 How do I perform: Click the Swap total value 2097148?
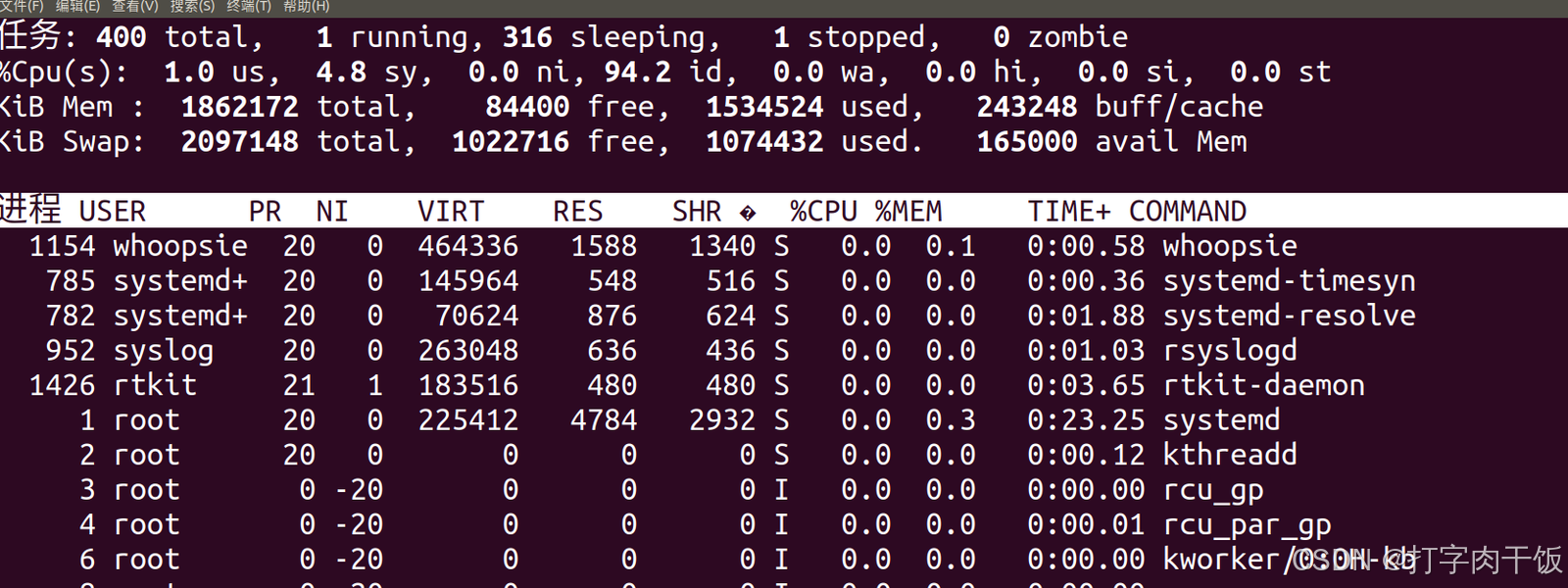pos(240,142)
